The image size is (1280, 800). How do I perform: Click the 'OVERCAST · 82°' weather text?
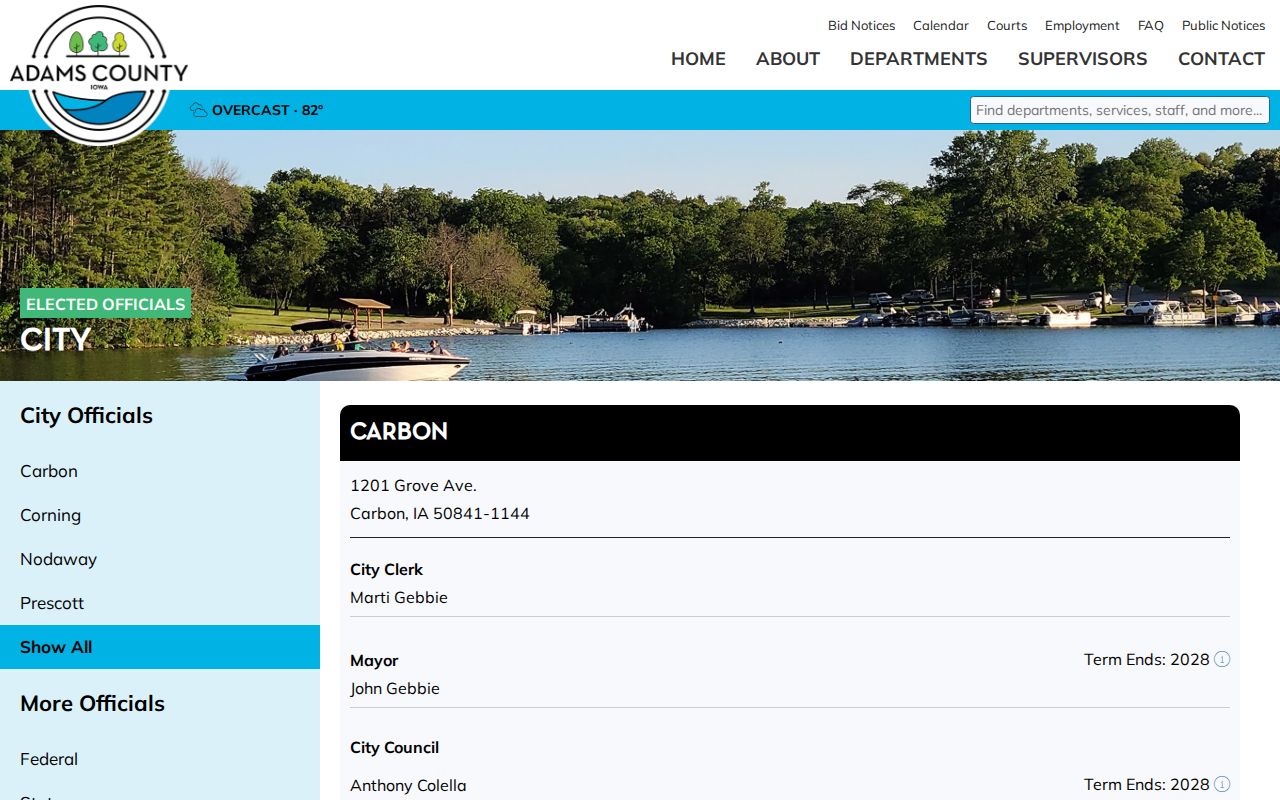[268, 110]
